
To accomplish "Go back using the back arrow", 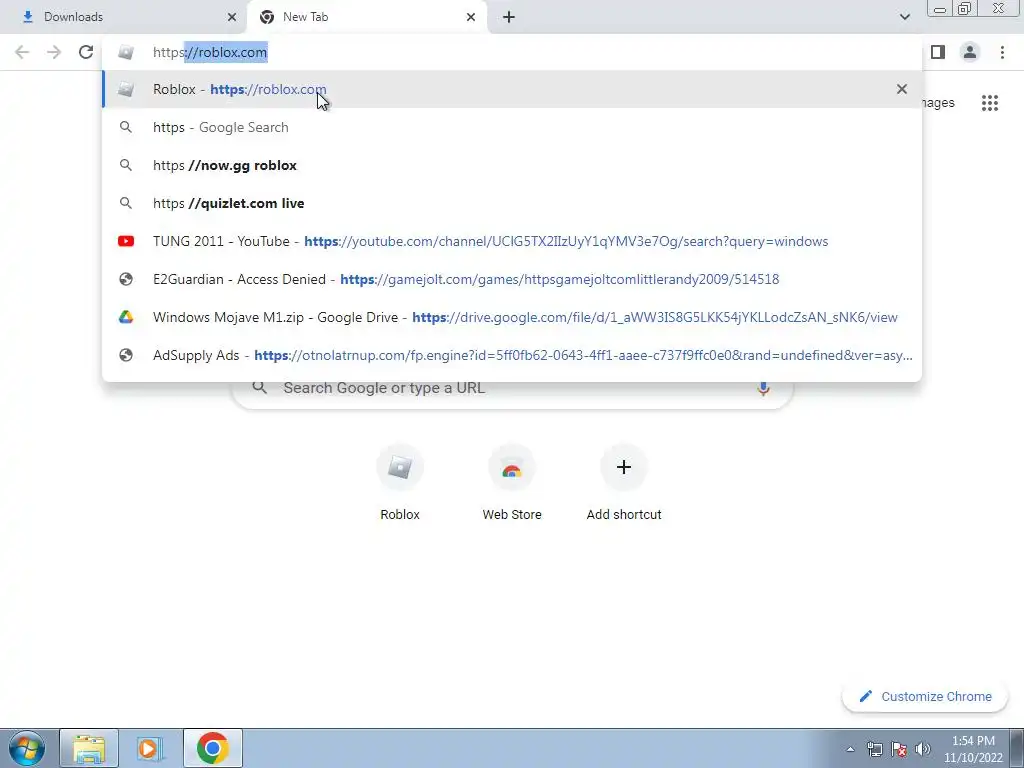I will (22, 52).
